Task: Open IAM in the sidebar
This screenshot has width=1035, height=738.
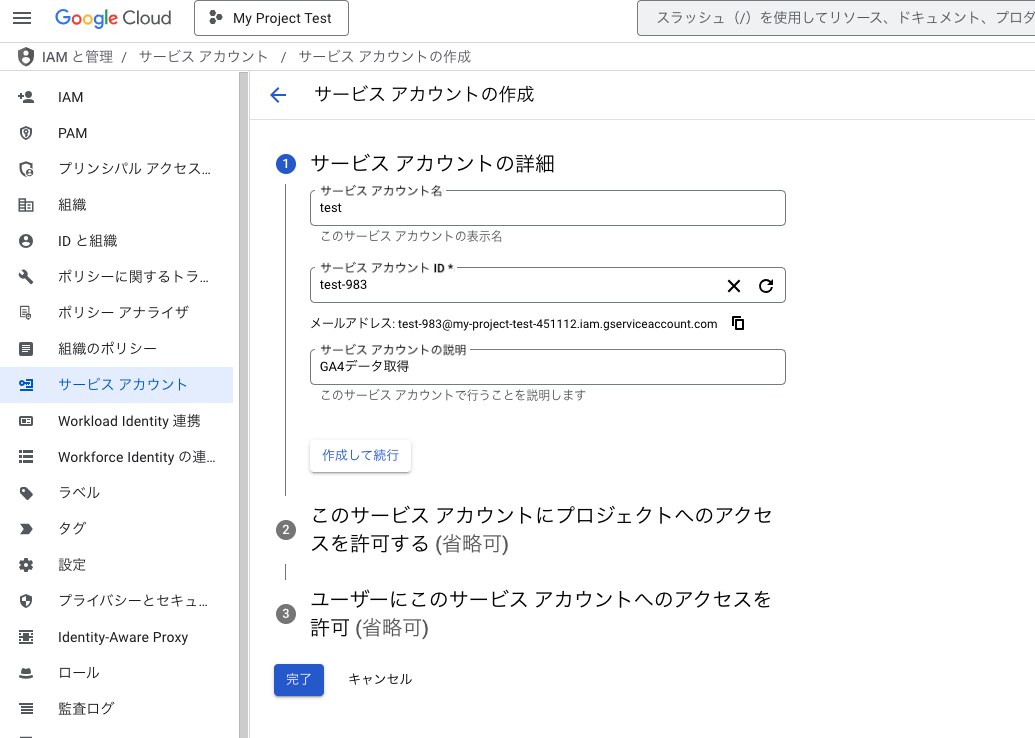Action: (71, 97)
